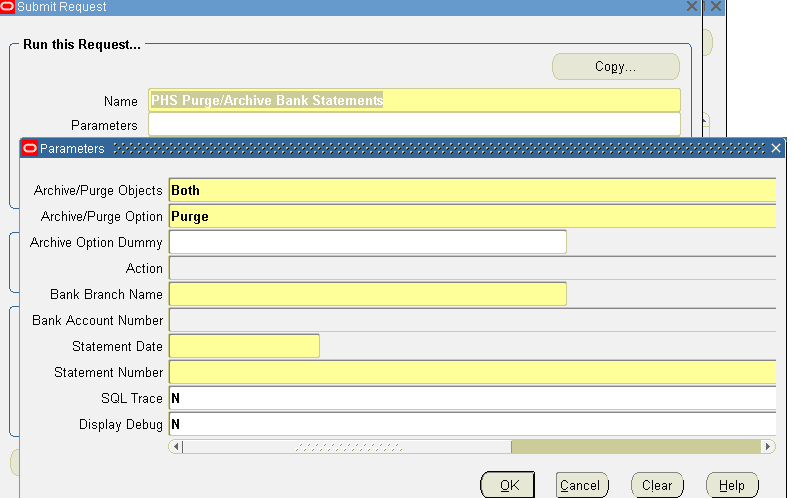Click the Statement Number field
The height and width of the screenshot is (498, 793).
click(x=472, y=372)
